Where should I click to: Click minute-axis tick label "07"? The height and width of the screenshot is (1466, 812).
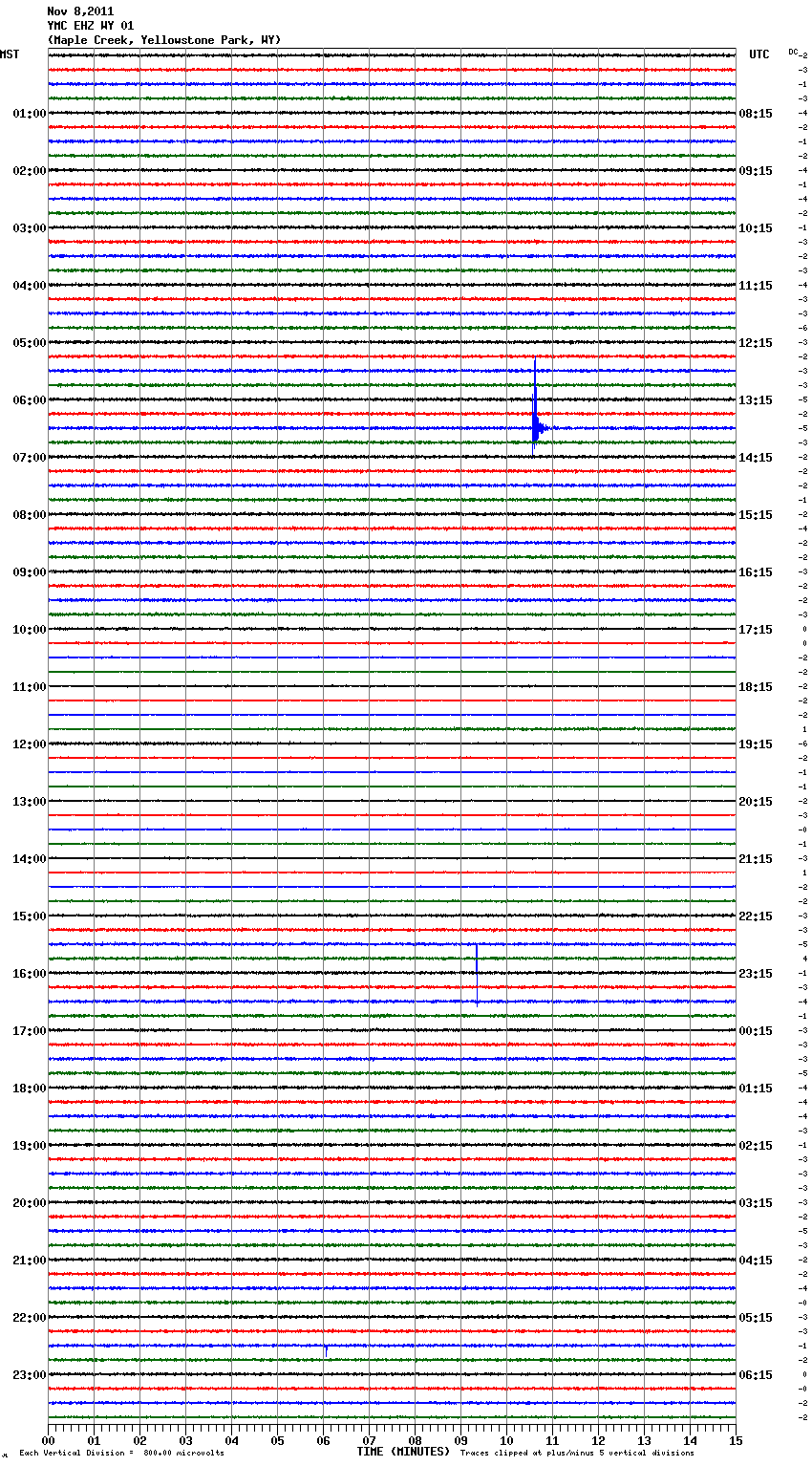[x=369, y=1440]
